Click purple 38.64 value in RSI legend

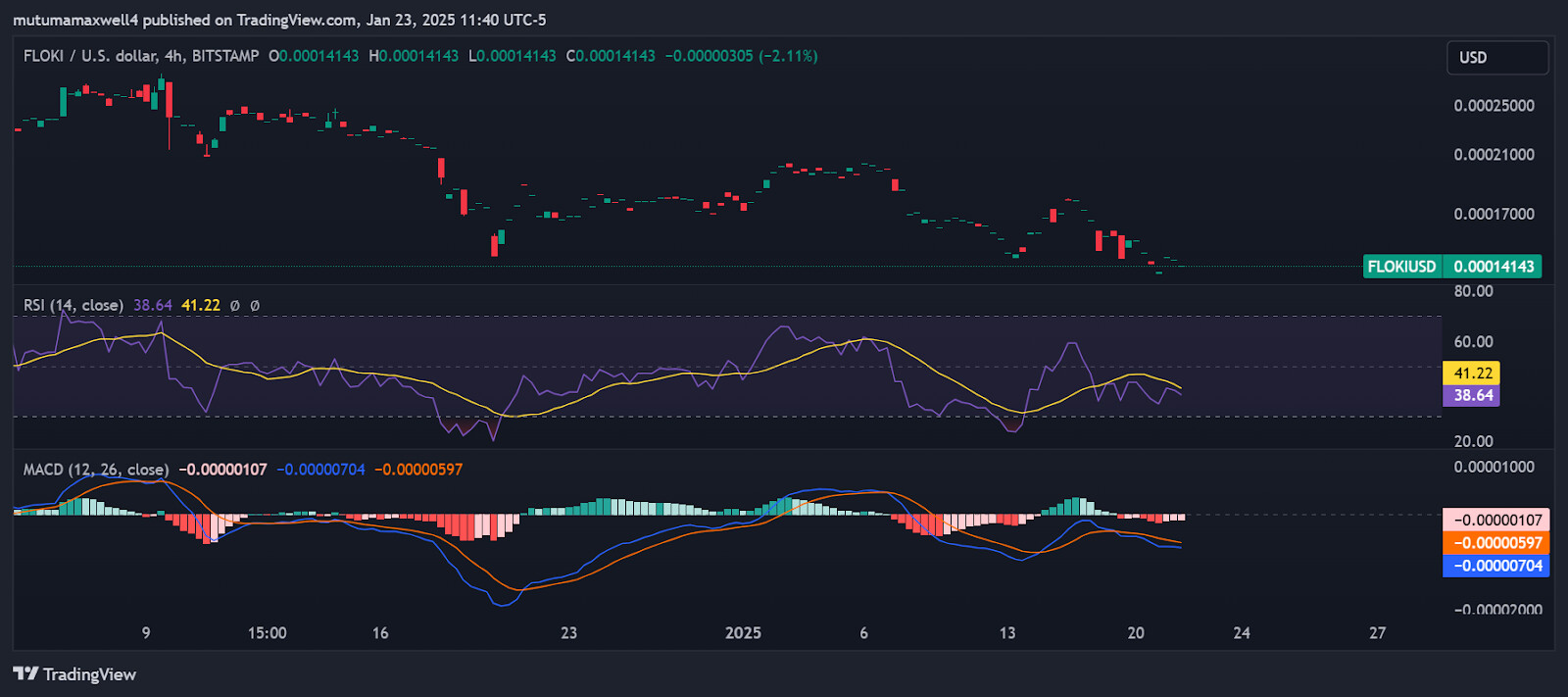pos(153,305)
